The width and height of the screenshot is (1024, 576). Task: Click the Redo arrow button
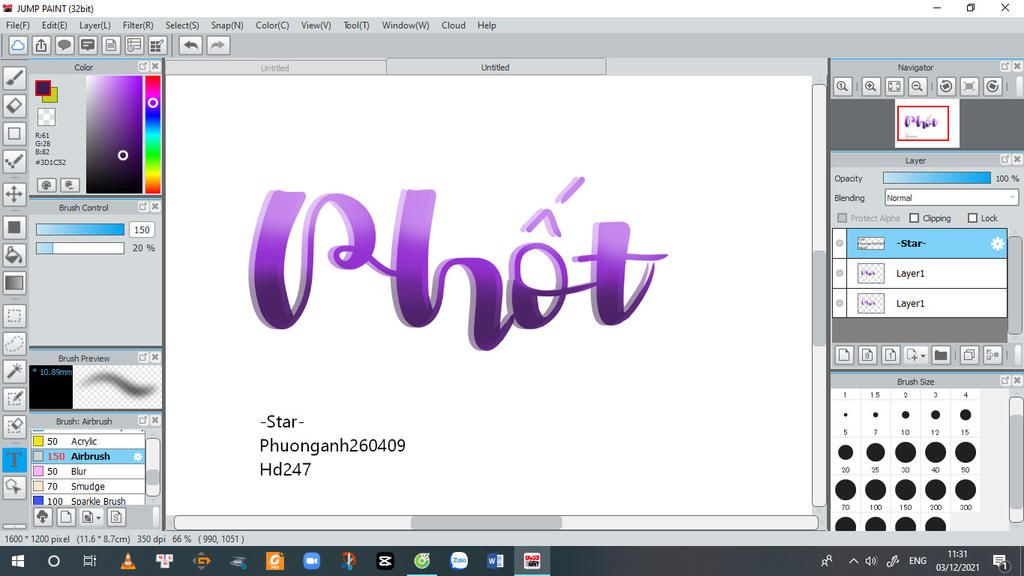[218, 45]
